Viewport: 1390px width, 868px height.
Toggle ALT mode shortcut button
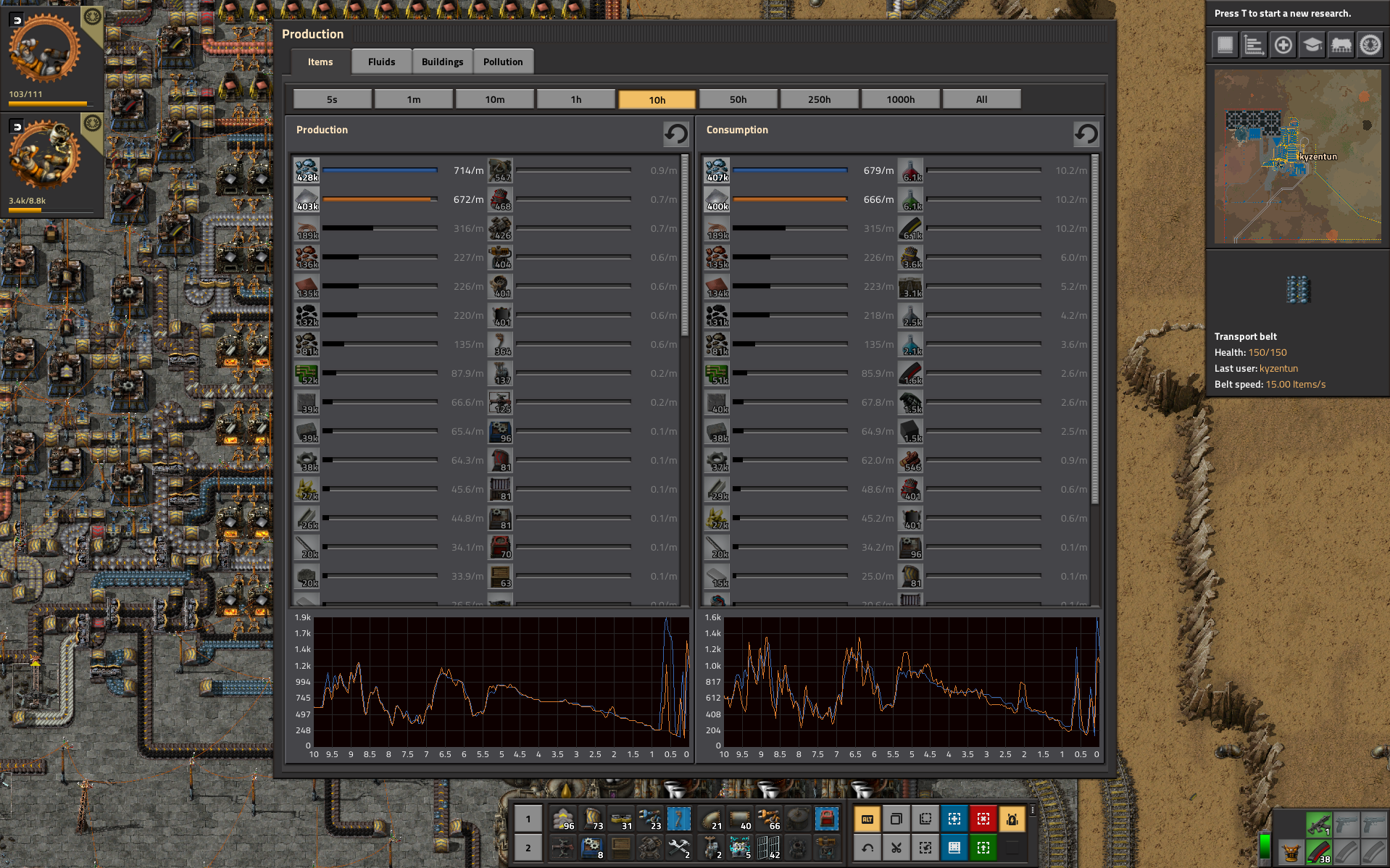[x=867, y=819]
